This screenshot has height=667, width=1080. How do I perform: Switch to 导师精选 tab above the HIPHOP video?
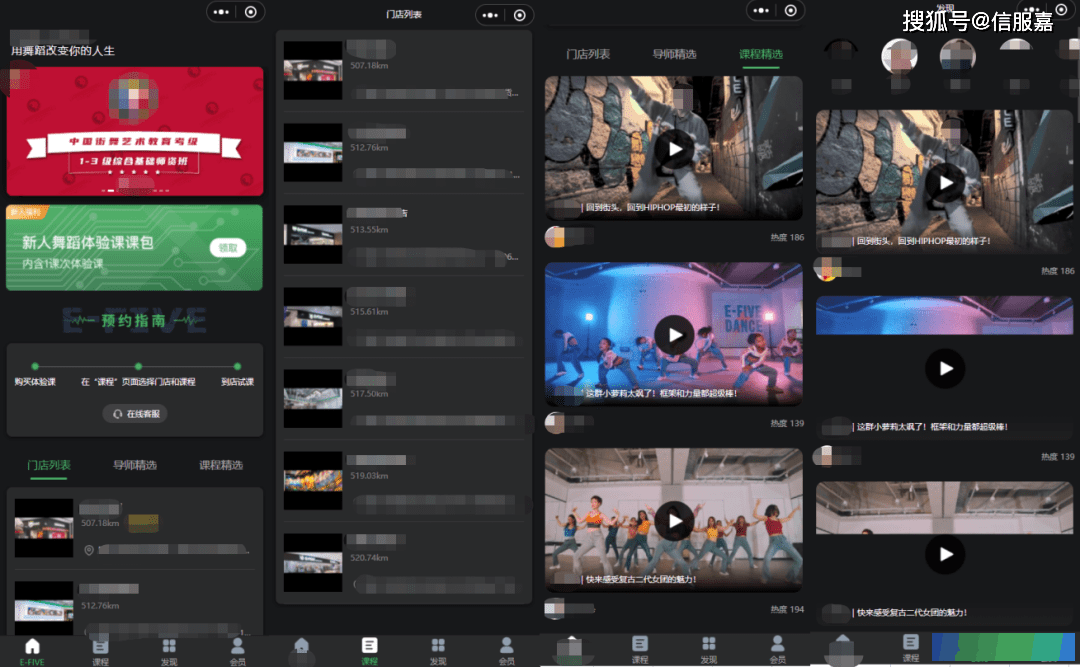pos(674,54)
